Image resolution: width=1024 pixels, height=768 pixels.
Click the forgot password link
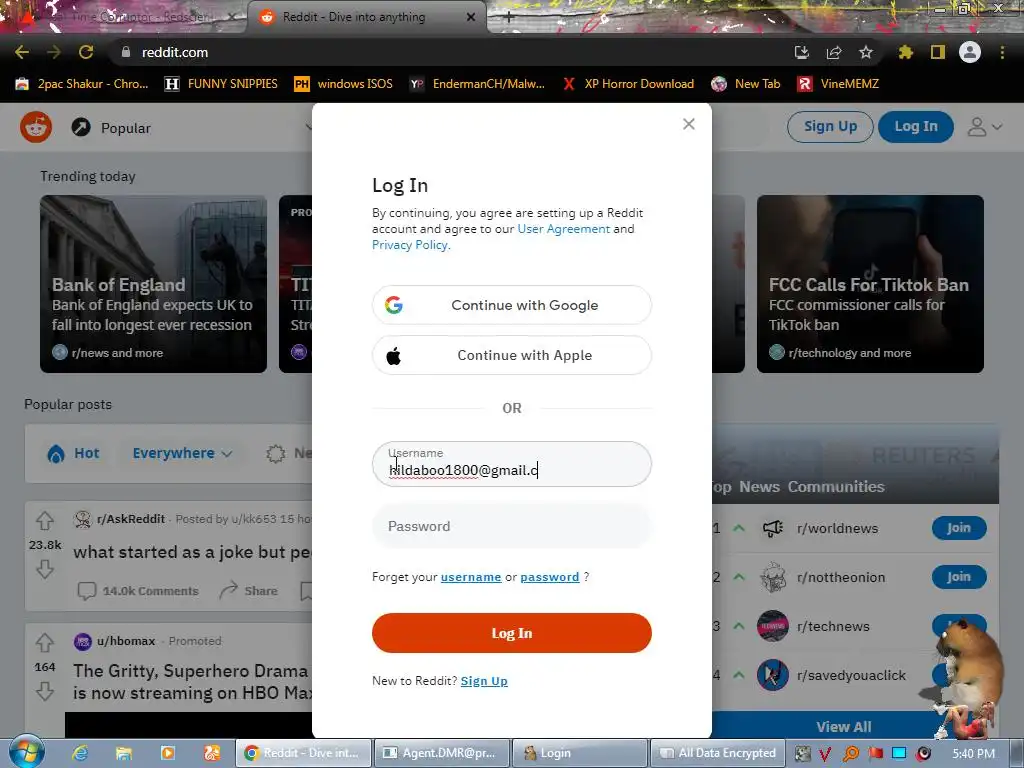pos(549,577)
